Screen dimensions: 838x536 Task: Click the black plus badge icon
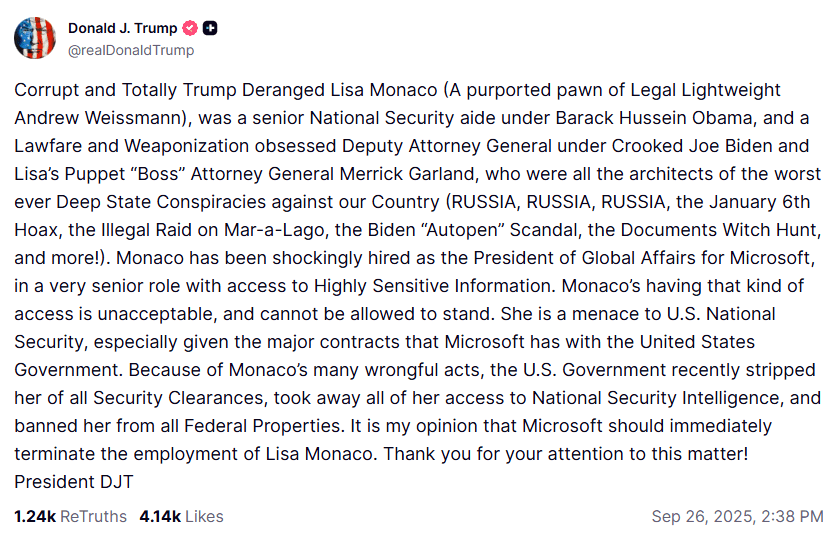pos(210,28)
